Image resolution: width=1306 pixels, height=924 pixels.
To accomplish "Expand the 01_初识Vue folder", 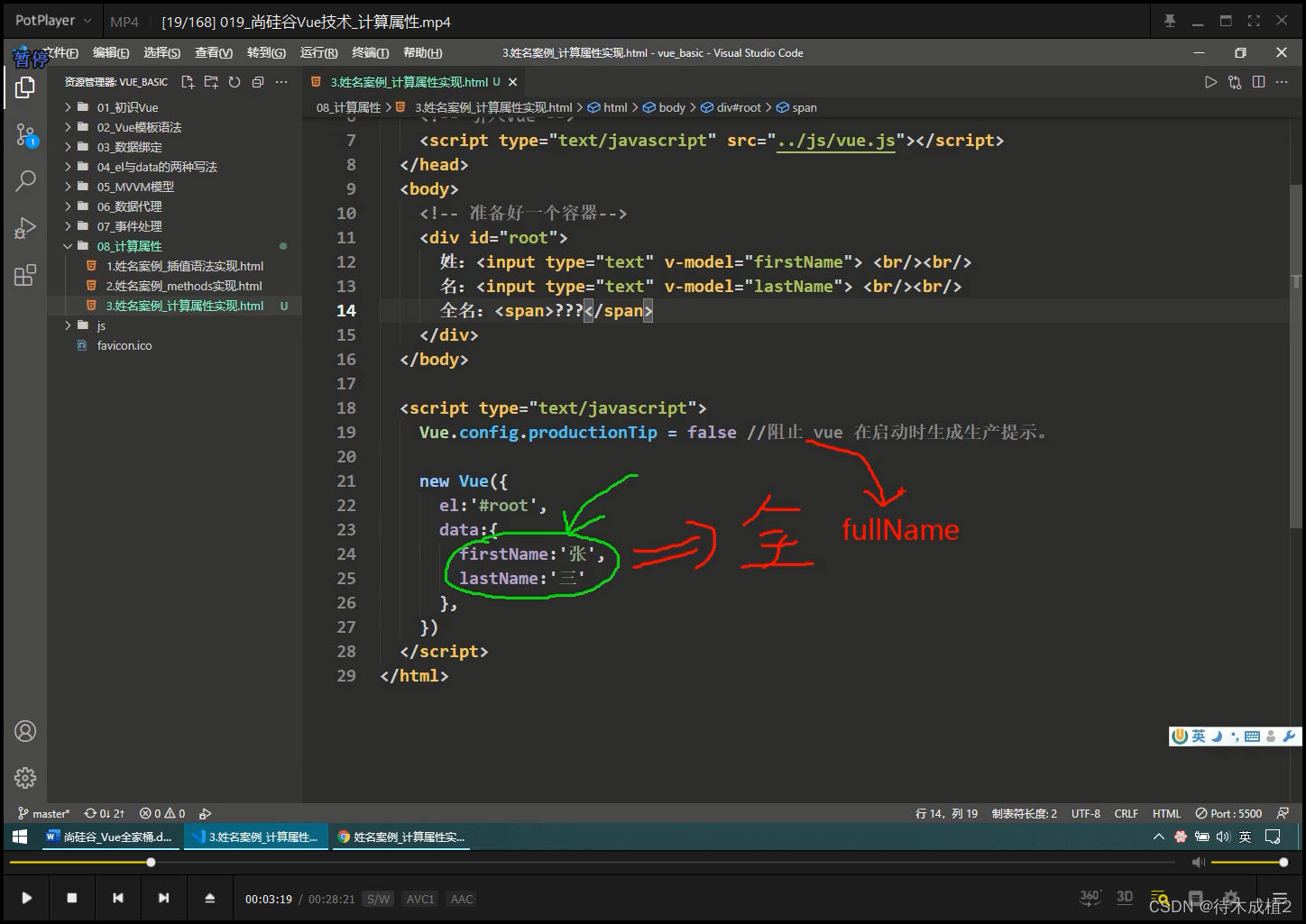I will click(x=127, y=107).
